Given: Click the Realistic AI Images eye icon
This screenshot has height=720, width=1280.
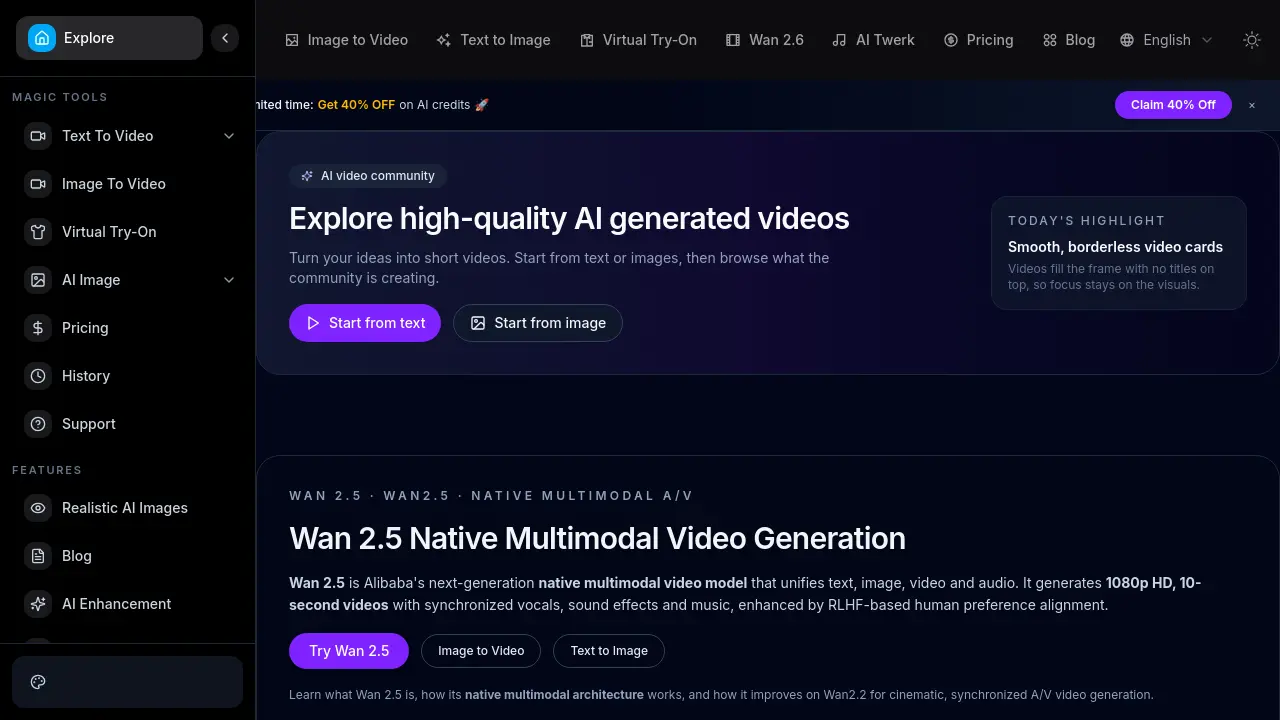Looking at the screenshot, I should pos(38,508).
